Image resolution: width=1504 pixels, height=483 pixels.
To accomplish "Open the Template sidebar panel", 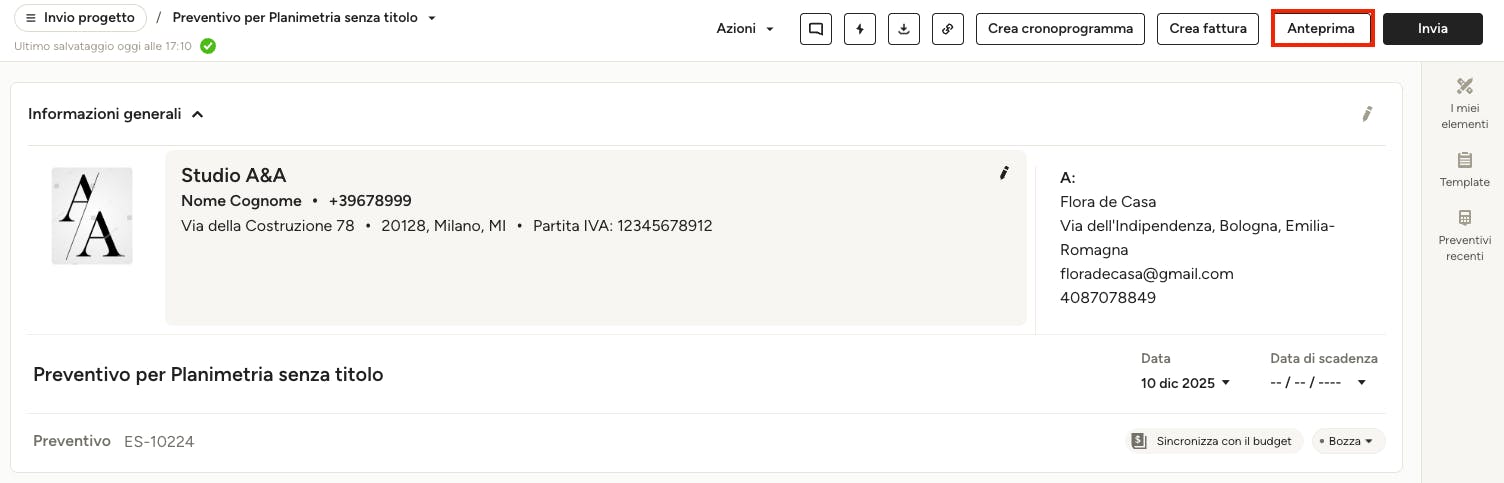I will 1465,169.
